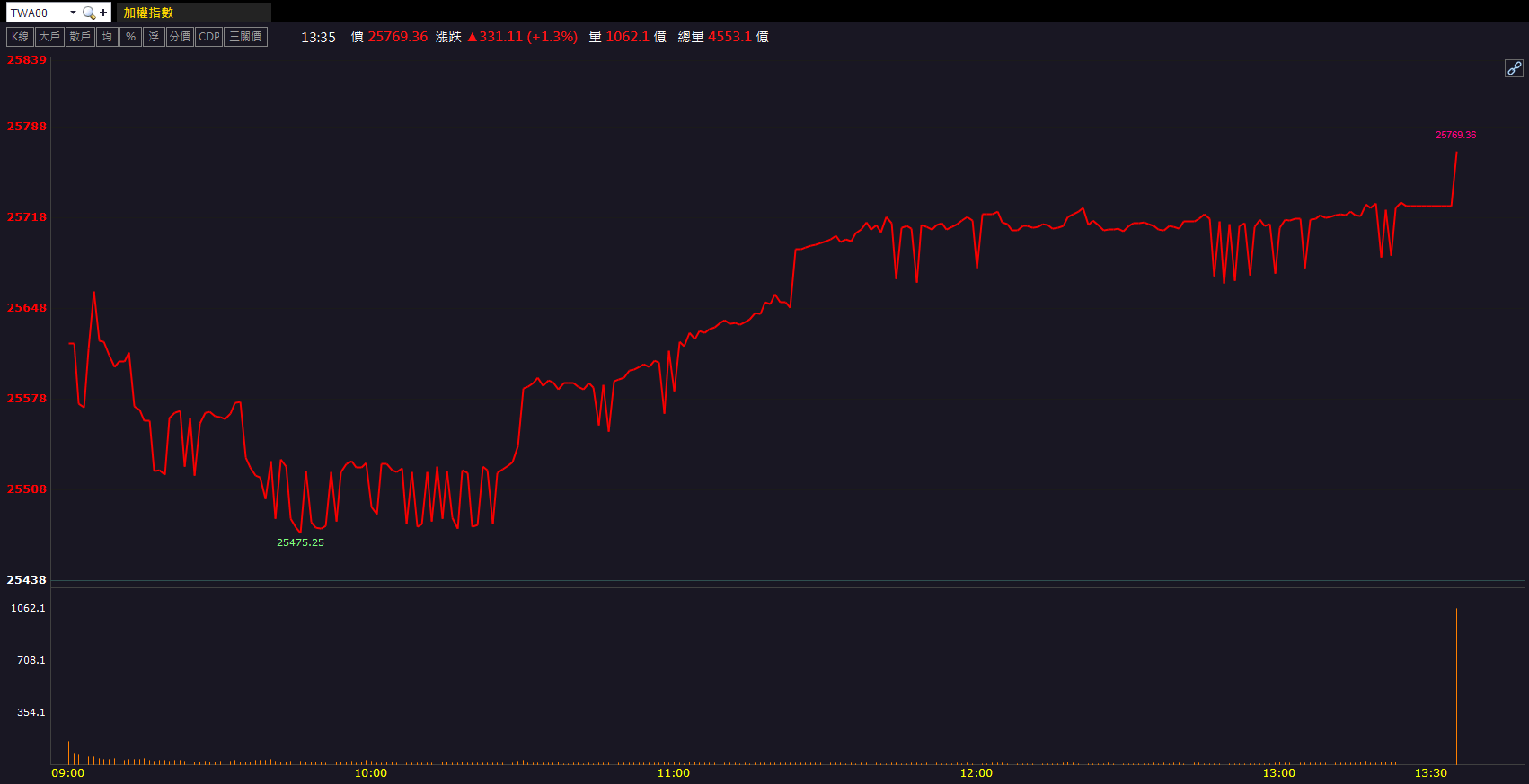The image size is (1529, 784).
Task: Toggle the 均 average line button
Action: [x=107, y=37]
